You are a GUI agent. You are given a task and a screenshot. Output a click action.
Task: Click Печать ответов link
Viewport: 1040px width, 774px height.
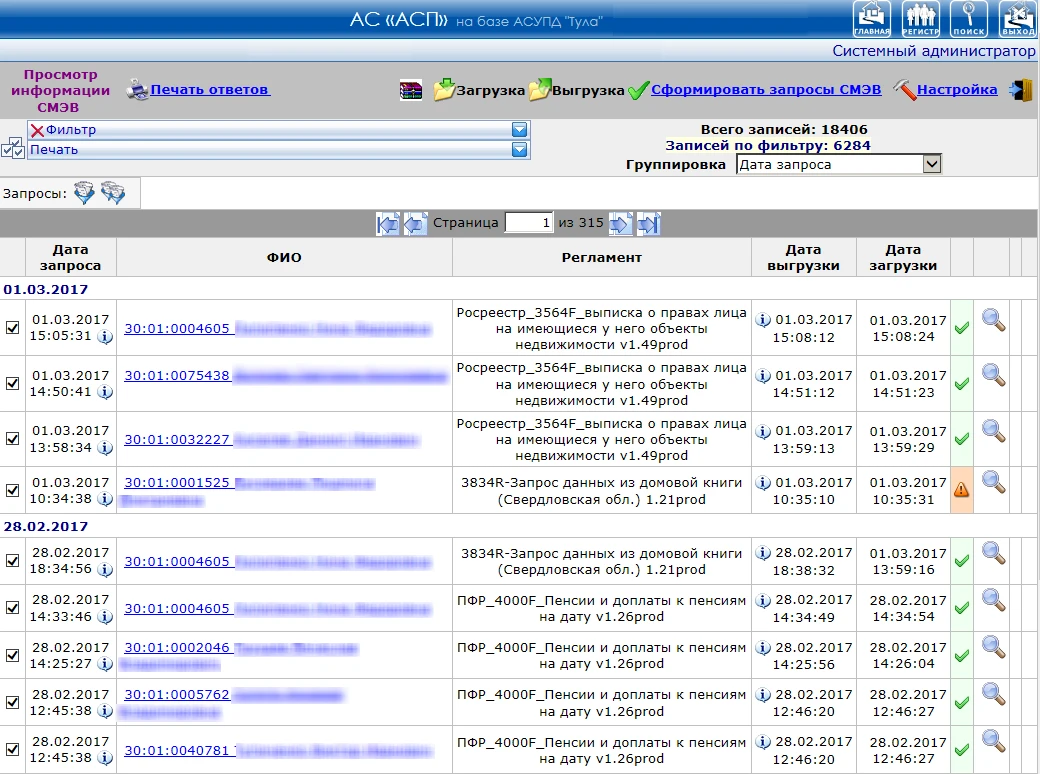[210, 90]
